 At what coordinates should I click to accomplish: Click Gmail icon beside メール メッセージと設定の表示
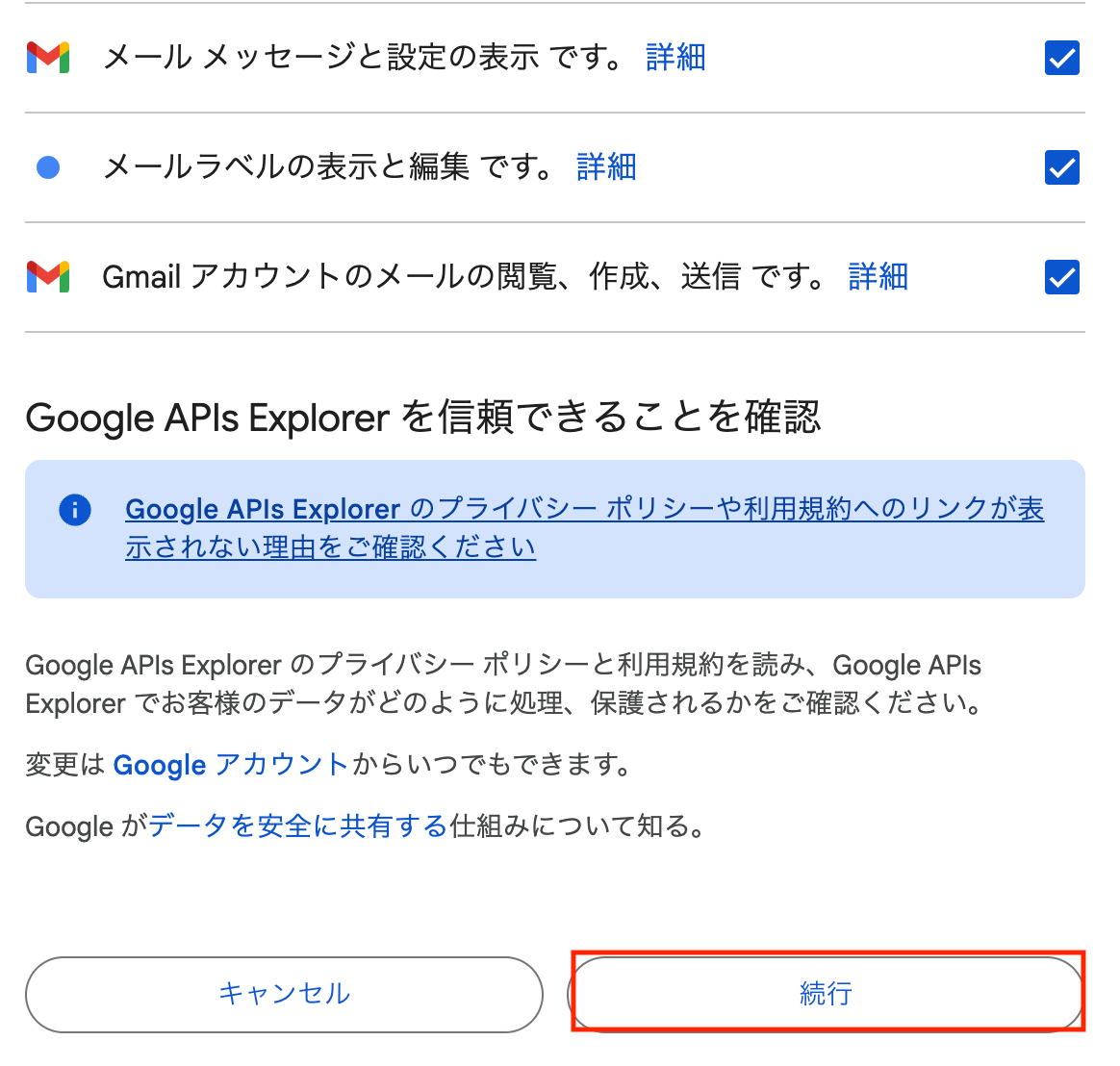pos(48,58)
